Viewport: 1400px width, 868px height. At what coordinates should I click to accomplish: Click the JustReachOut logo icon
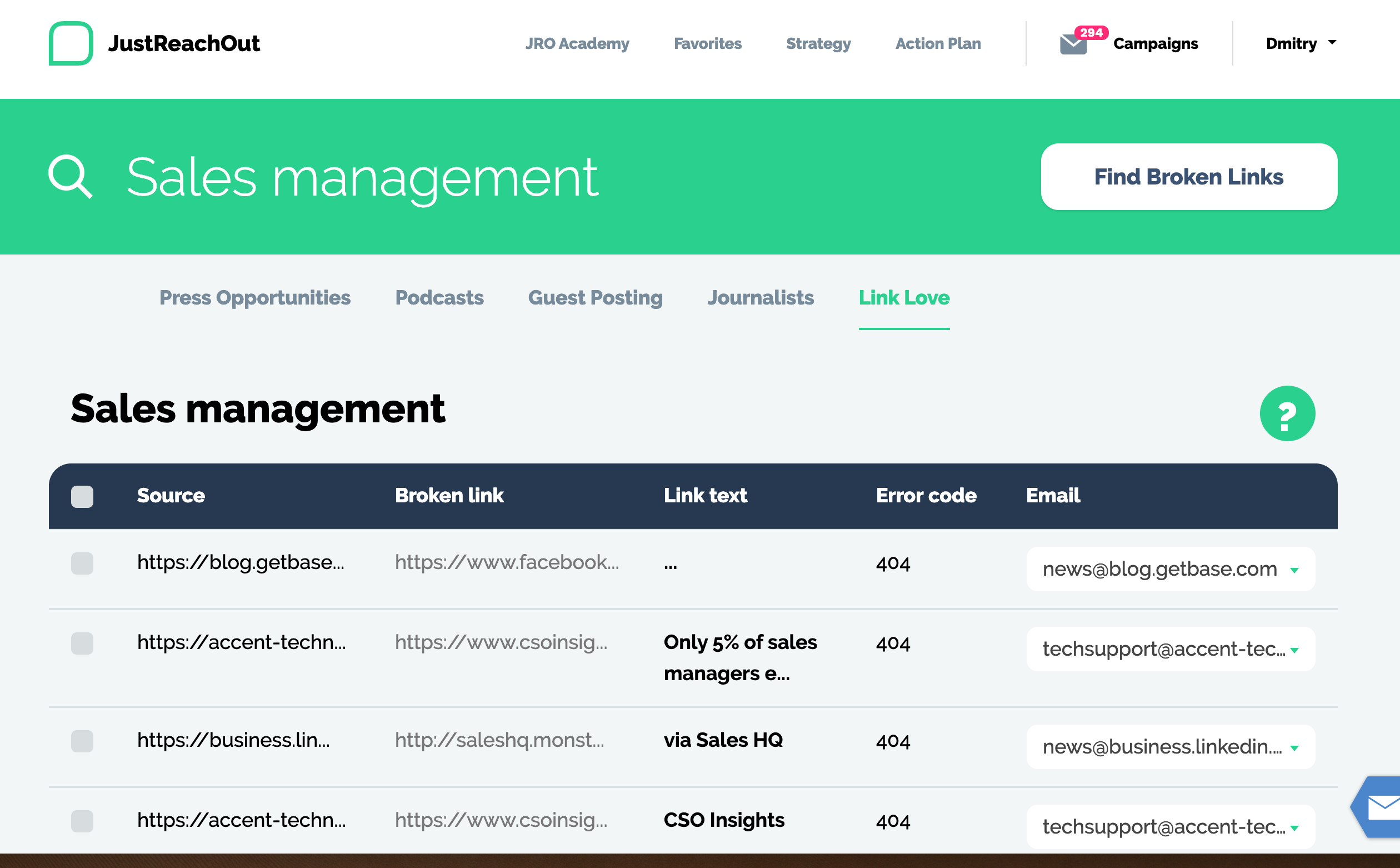pyautogui.click(x=71, y=44)
